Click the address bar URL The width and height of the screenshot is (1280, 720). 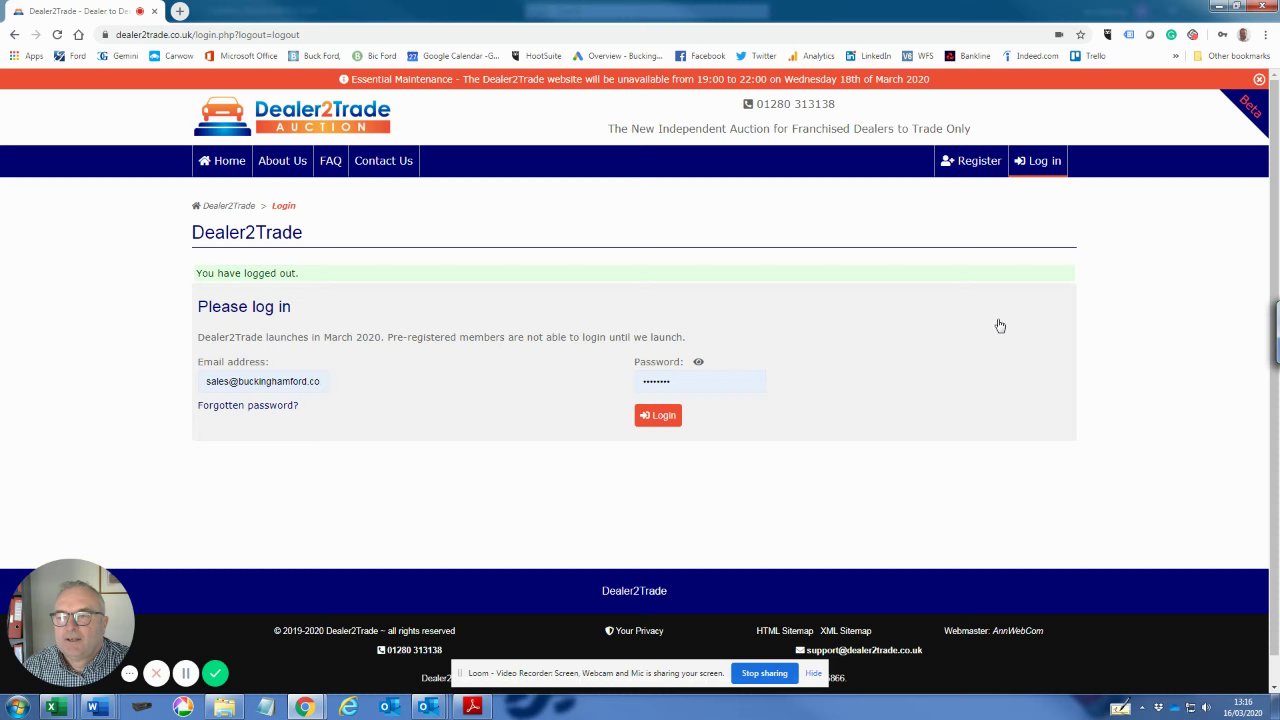[x=207, y=34]
